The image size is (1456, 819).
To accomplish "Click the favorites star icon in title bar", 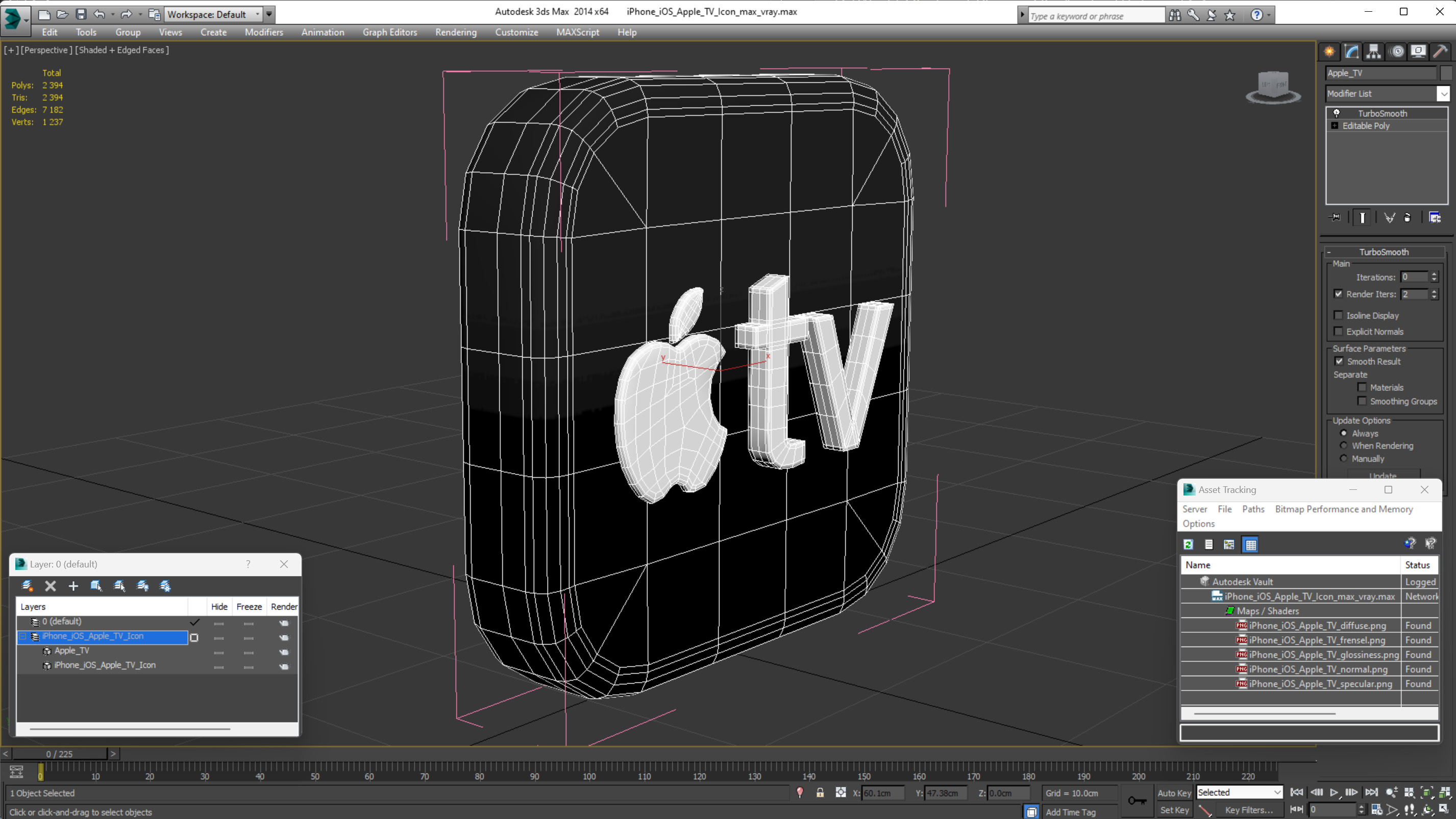I will (1230, 15).
